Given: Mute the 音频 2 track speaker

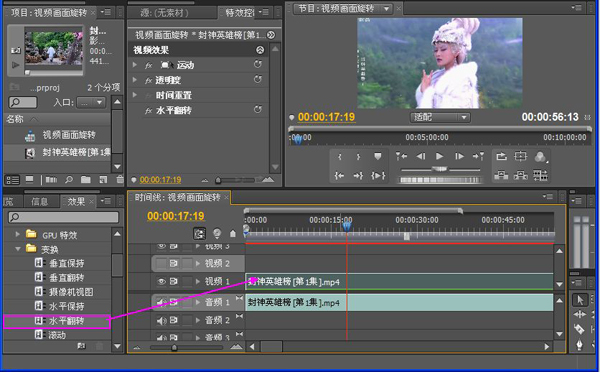Looking at the screenshot, I should tap(161, 320).
